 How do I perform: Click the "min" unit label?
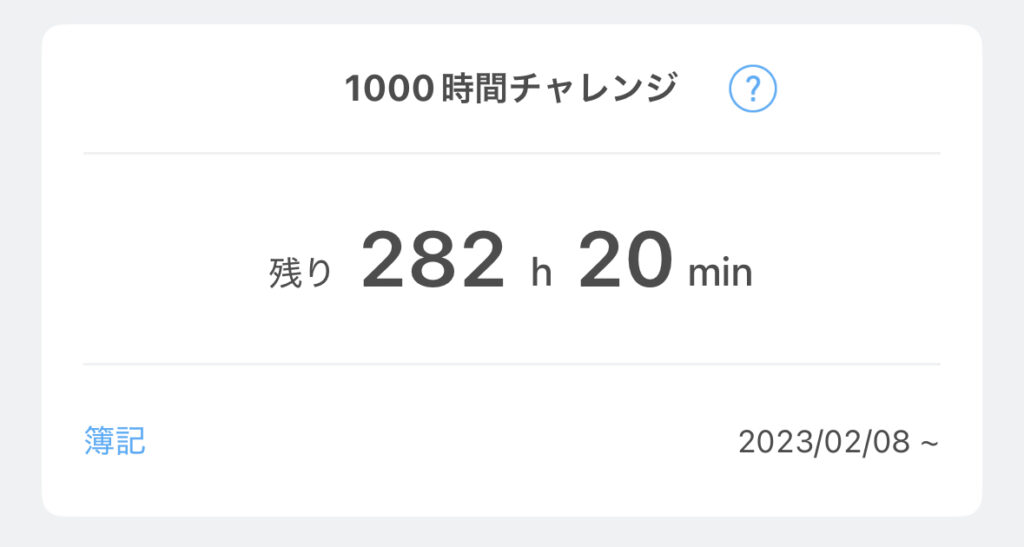pos(719,274)
